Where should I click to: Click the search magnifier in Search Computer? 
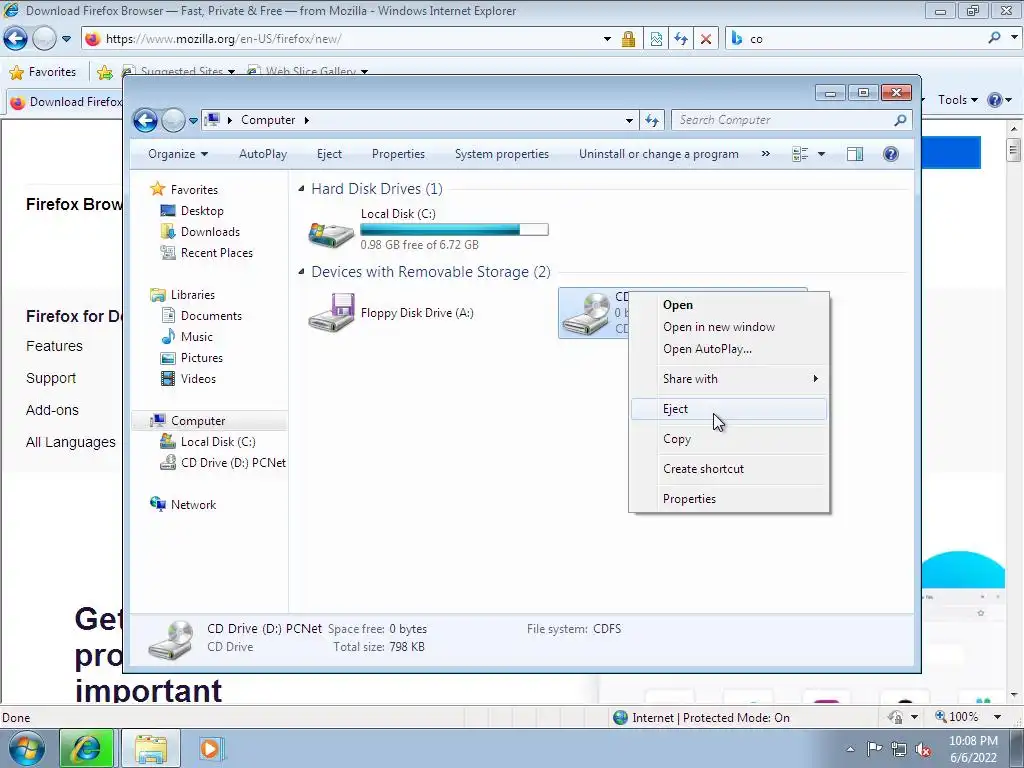pyautogui.click(x=901, y=120)
